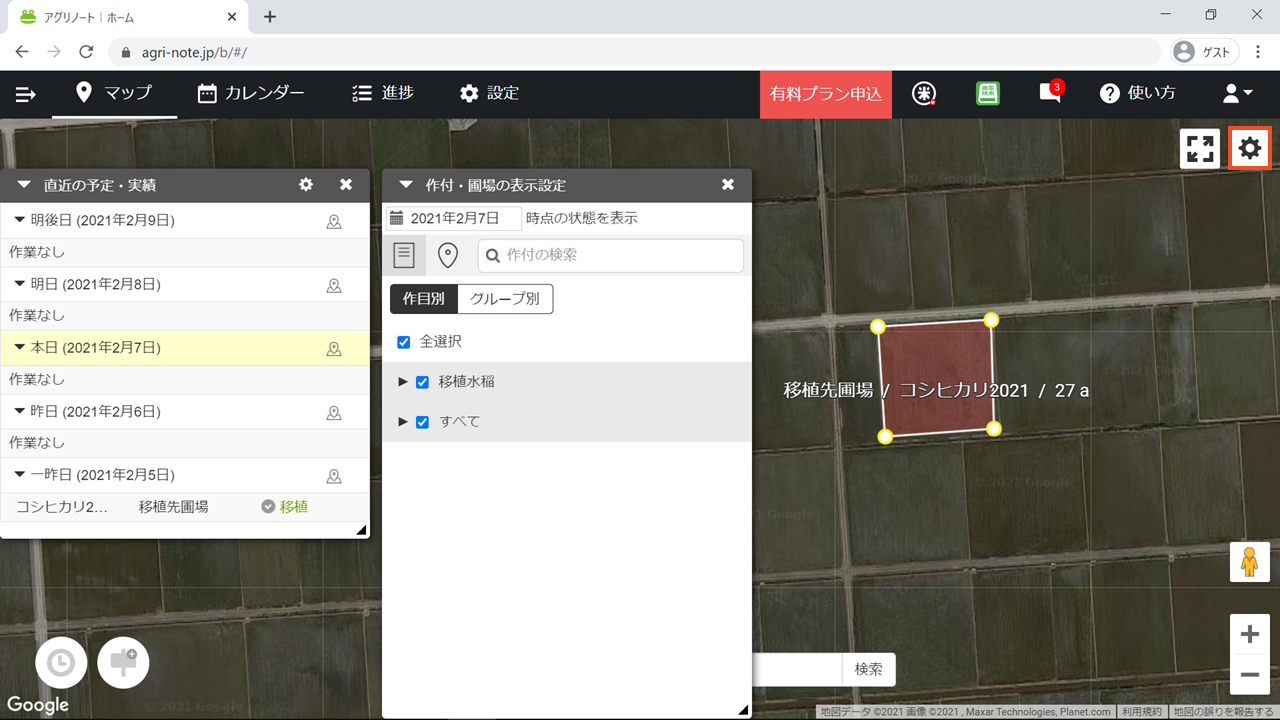This screenshot has width=1280, height=720.
Task: Open settings of the recent schedule panel
Action: (x=306, y=185)
